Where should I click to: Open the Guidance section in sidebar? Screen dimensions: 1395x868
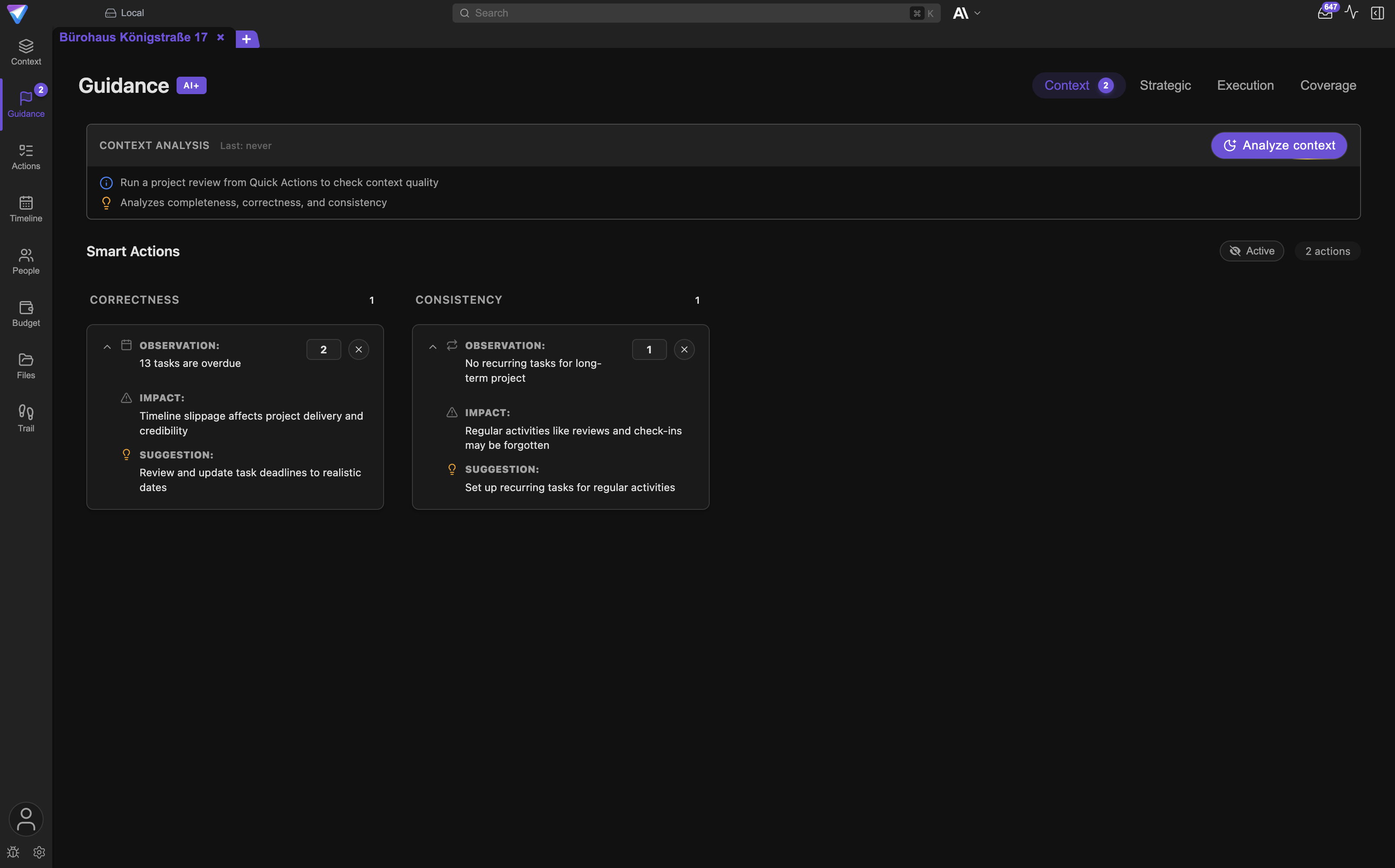26,105
